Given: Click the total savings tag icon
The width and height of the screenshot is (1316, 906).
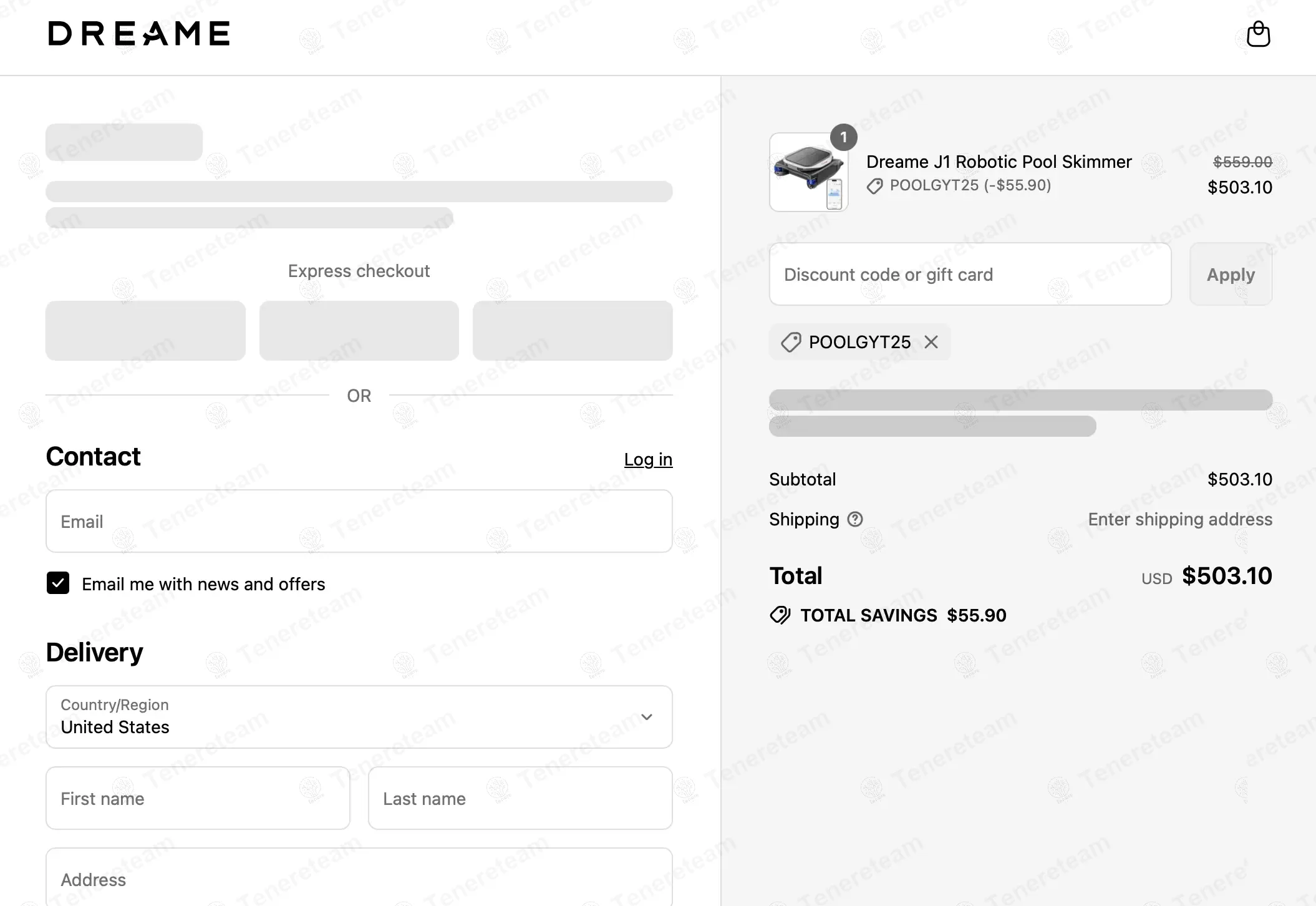Looking at the screenshot, I should (780, 615).
